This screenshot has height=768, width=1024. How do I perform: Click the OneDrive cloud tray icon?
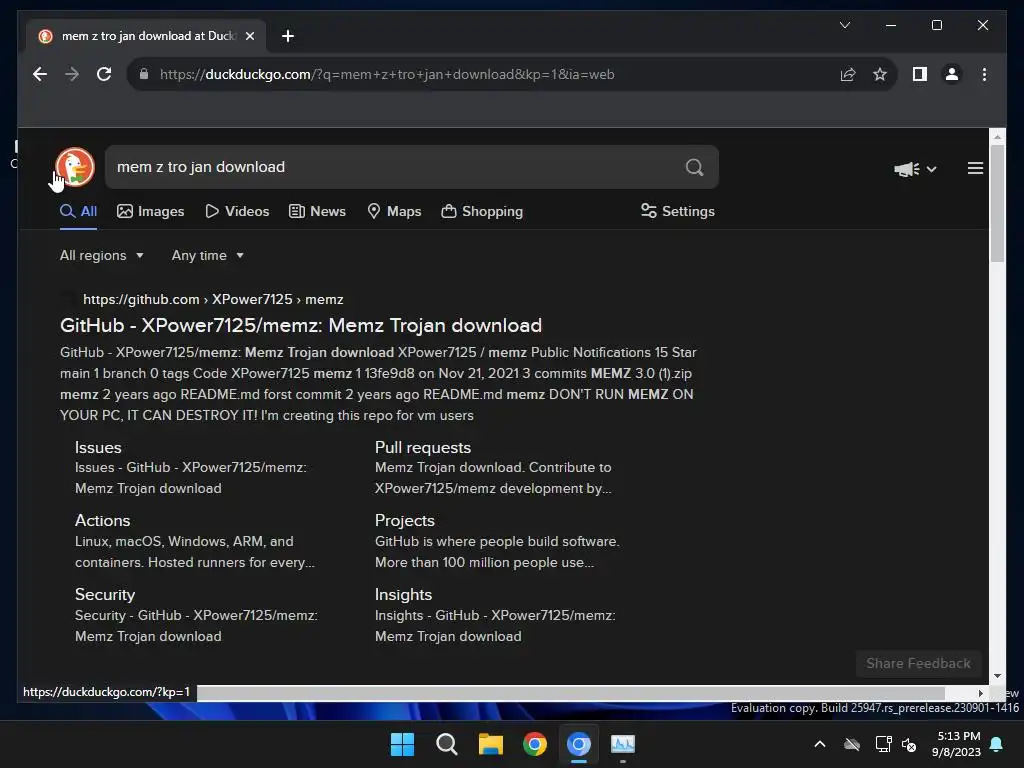pos(852,744)
